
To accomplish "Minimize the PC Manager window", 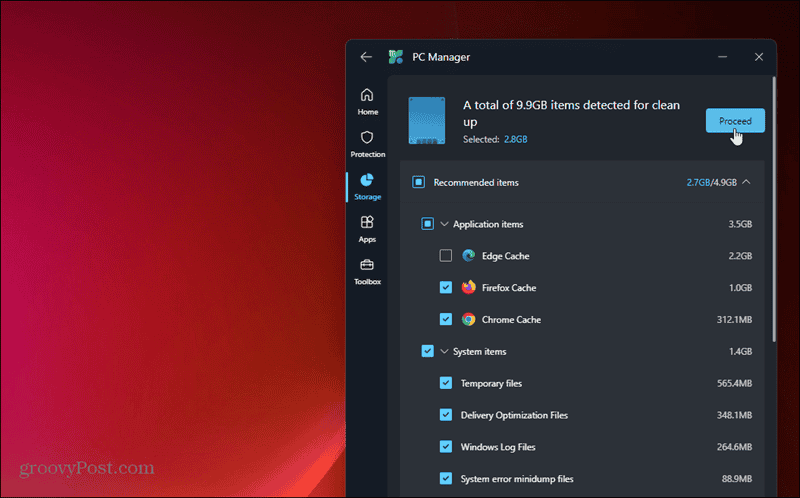I will [722, 57].
